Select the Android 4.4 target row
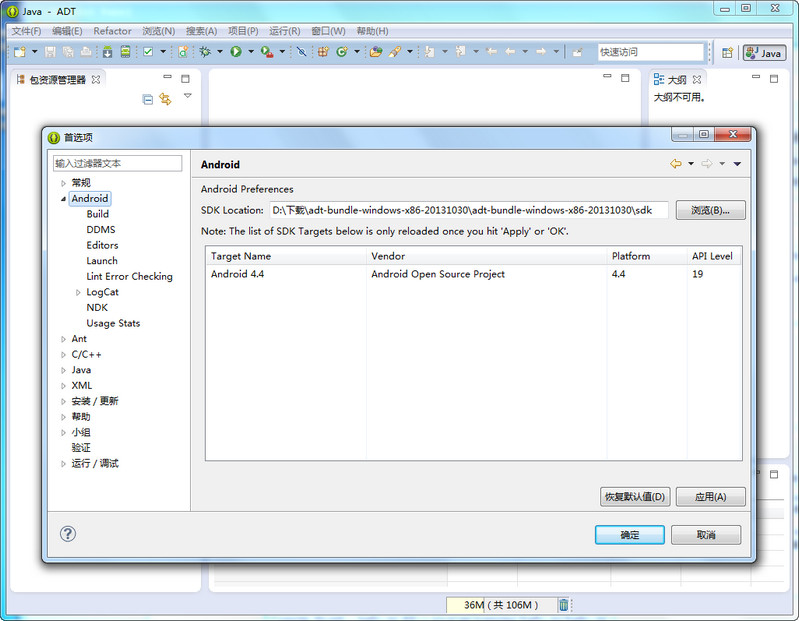This screenshot has width=799, height=621. pos(400,274)
